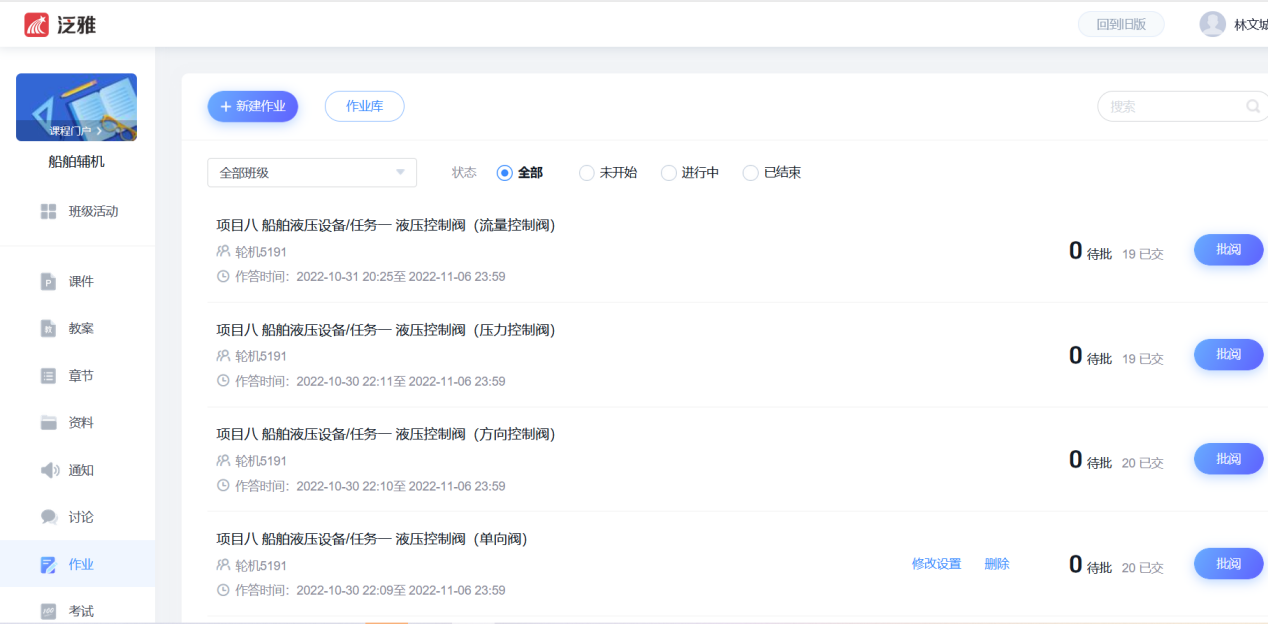Screen dimensions: 1268x624
Task: Click into the 搜索 input field
Action: (1172, 106)
